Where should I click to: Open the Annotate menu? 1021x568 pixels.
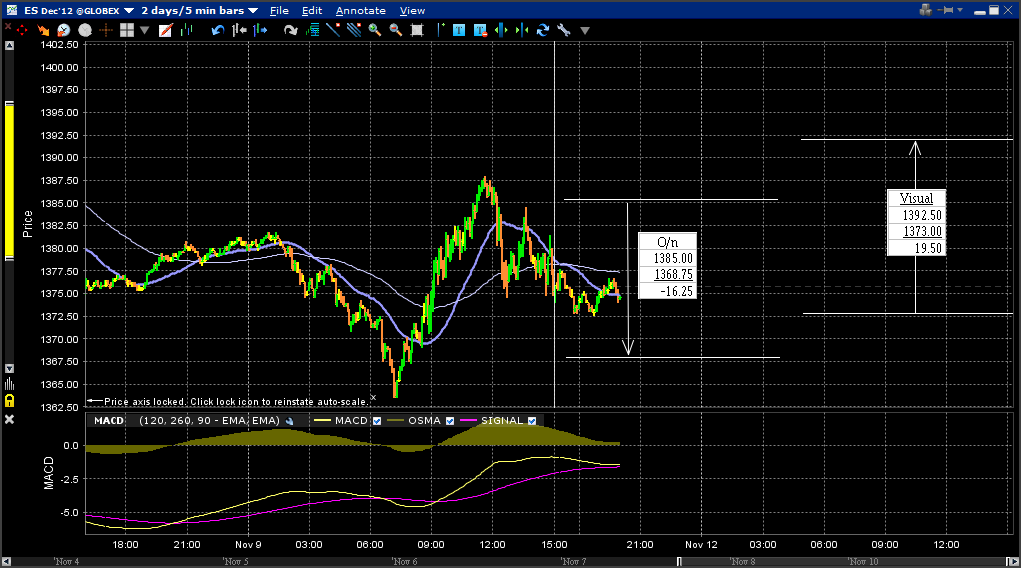[361, 10]
